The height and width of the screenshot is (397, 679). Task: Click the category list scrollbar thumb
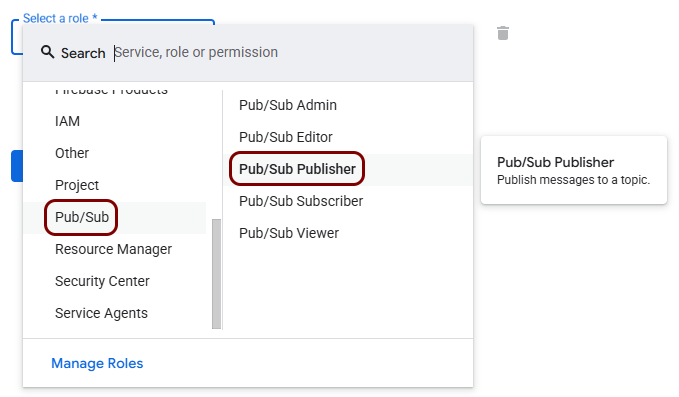point(217,274)
